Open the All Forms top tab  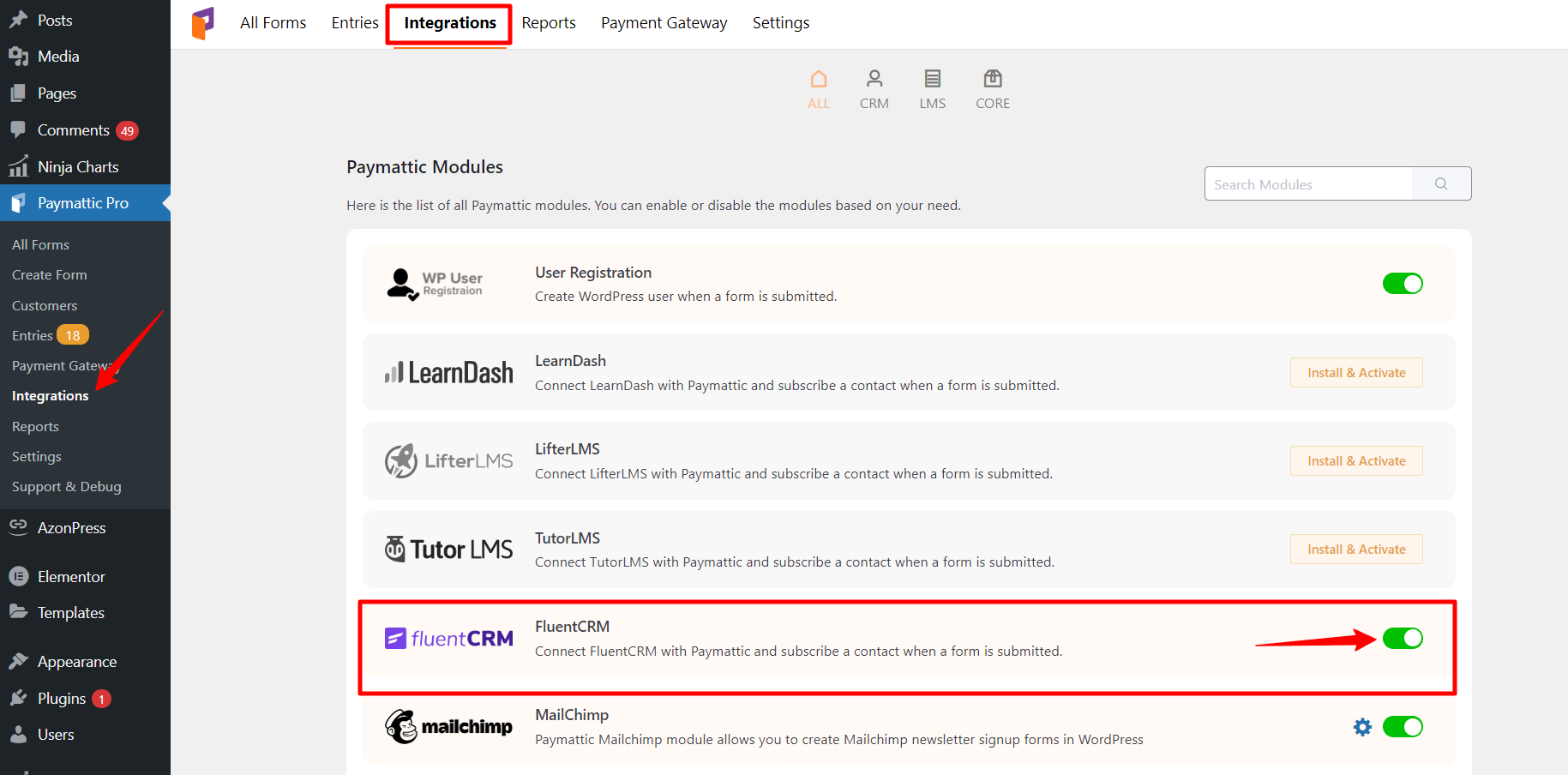click(x=273, y=23)
